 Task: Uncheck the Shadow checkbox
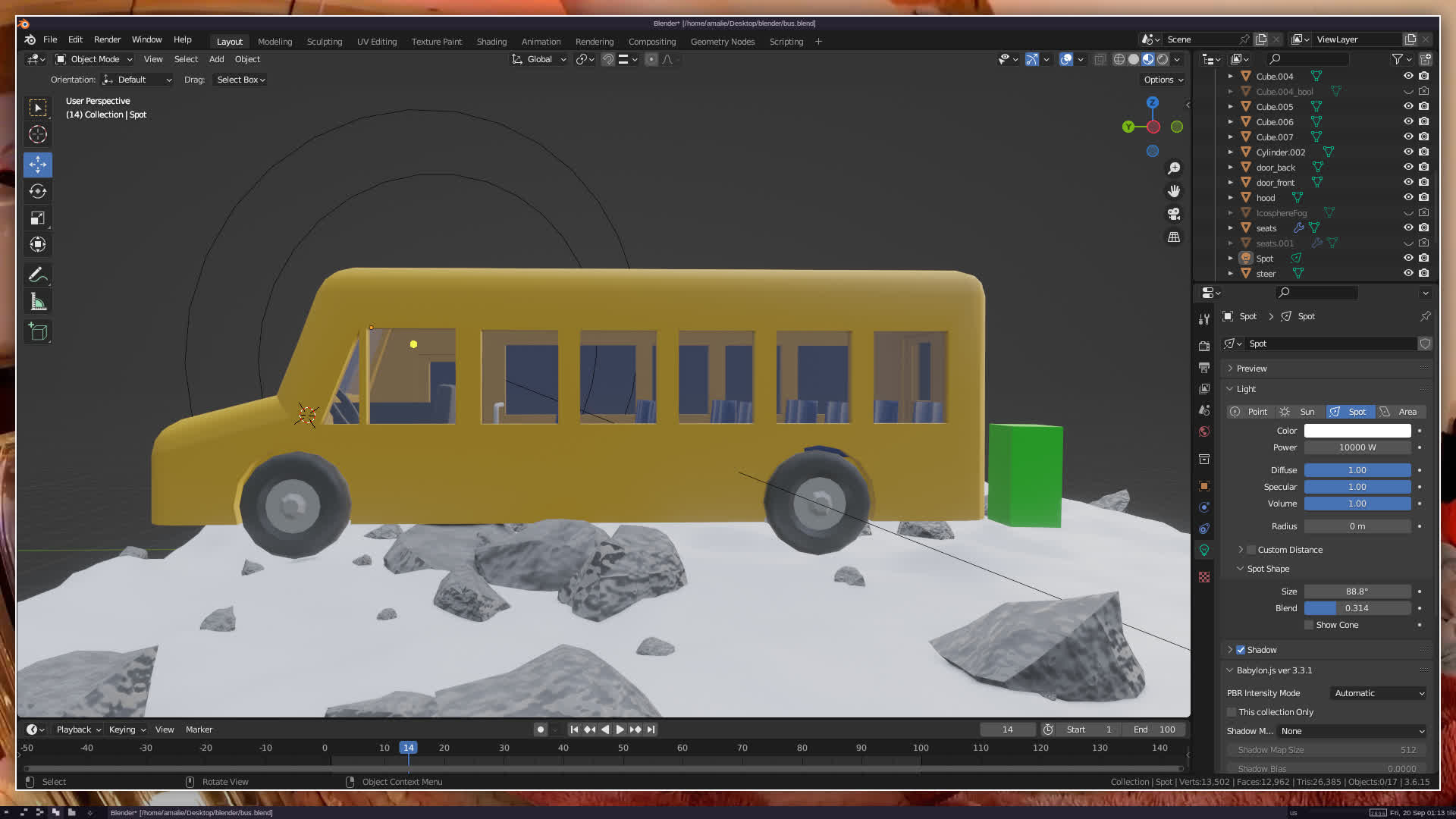point(1241,650)
